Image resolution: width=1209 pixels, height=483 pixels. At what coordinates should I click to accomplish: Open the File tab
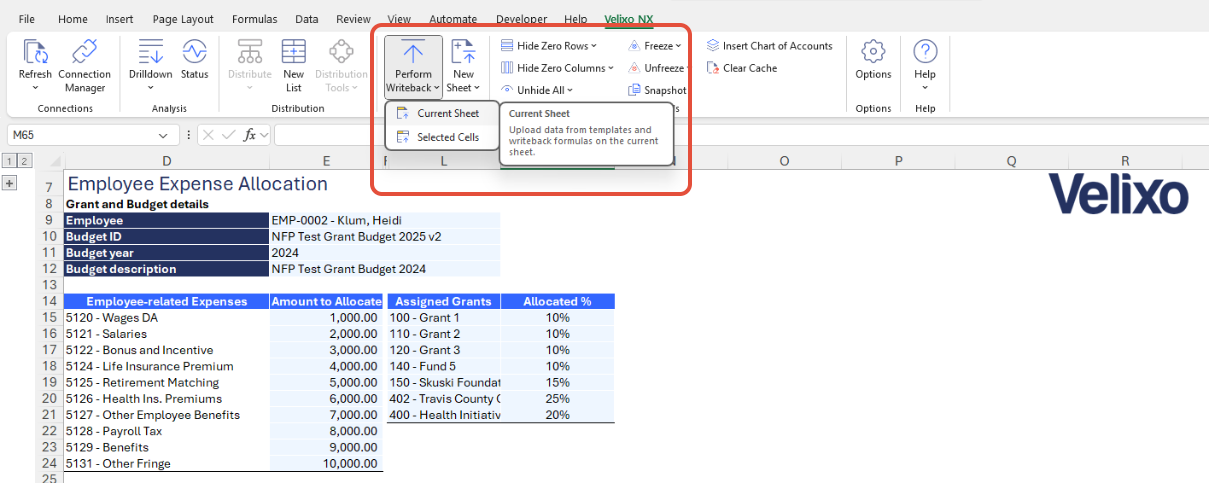click(27, 19)
